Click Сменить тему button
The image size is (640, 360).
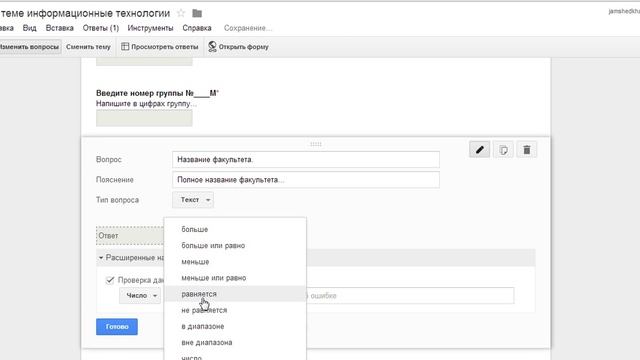click(x=88, y=47)
